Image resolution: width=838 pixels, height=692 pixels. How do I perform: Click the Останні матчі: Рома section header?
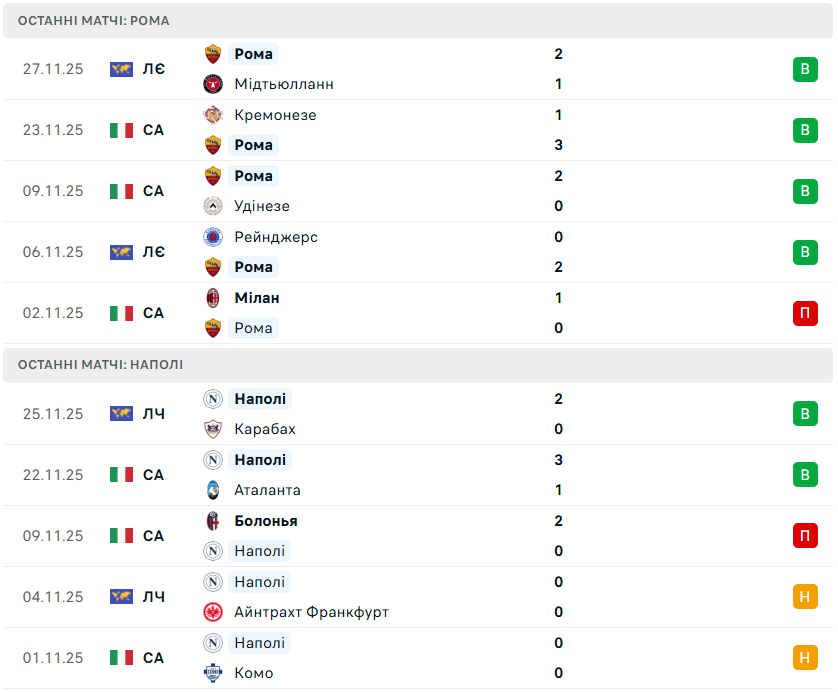click(x=93, y=20)
